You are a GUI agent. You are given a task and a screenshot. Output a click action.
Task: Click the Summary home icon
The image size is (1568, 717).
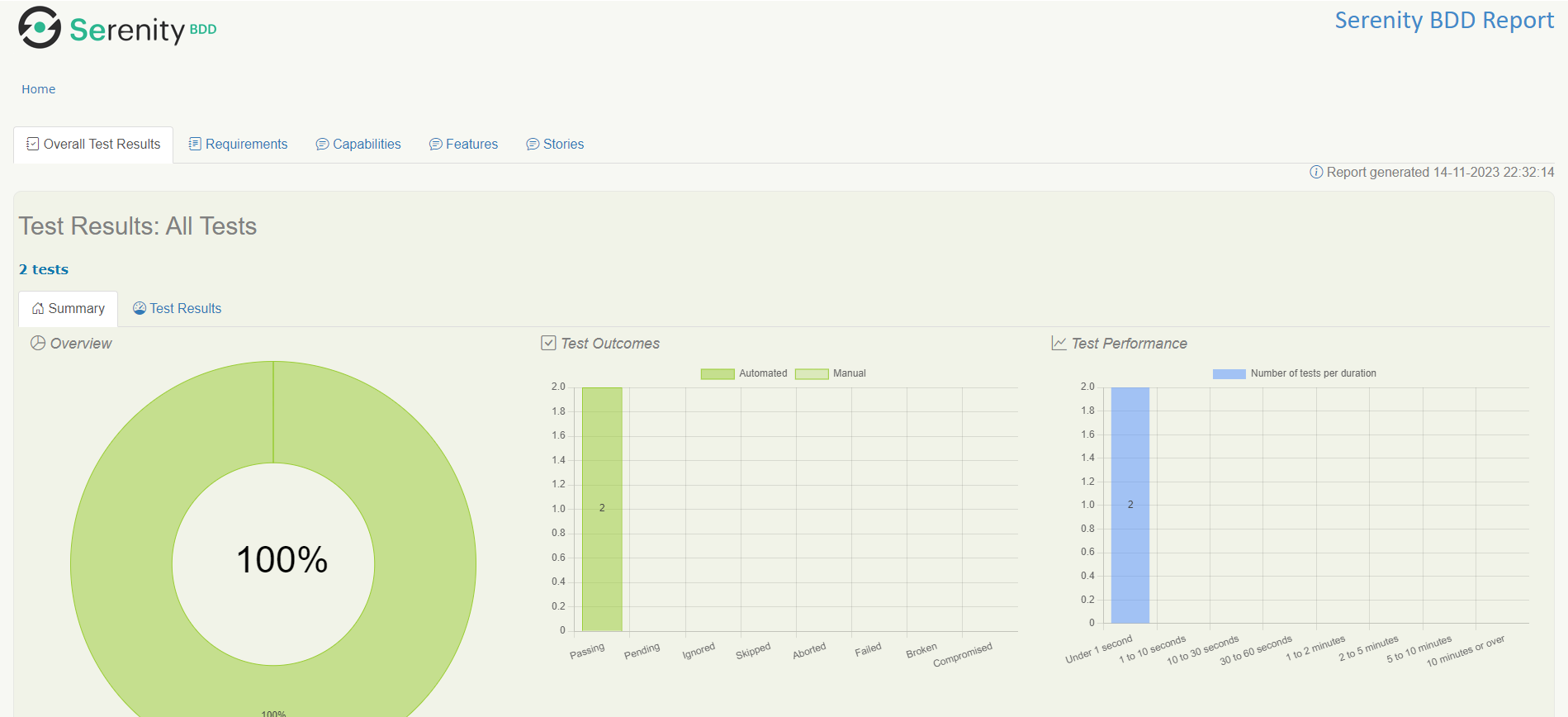tap(38, 308)
